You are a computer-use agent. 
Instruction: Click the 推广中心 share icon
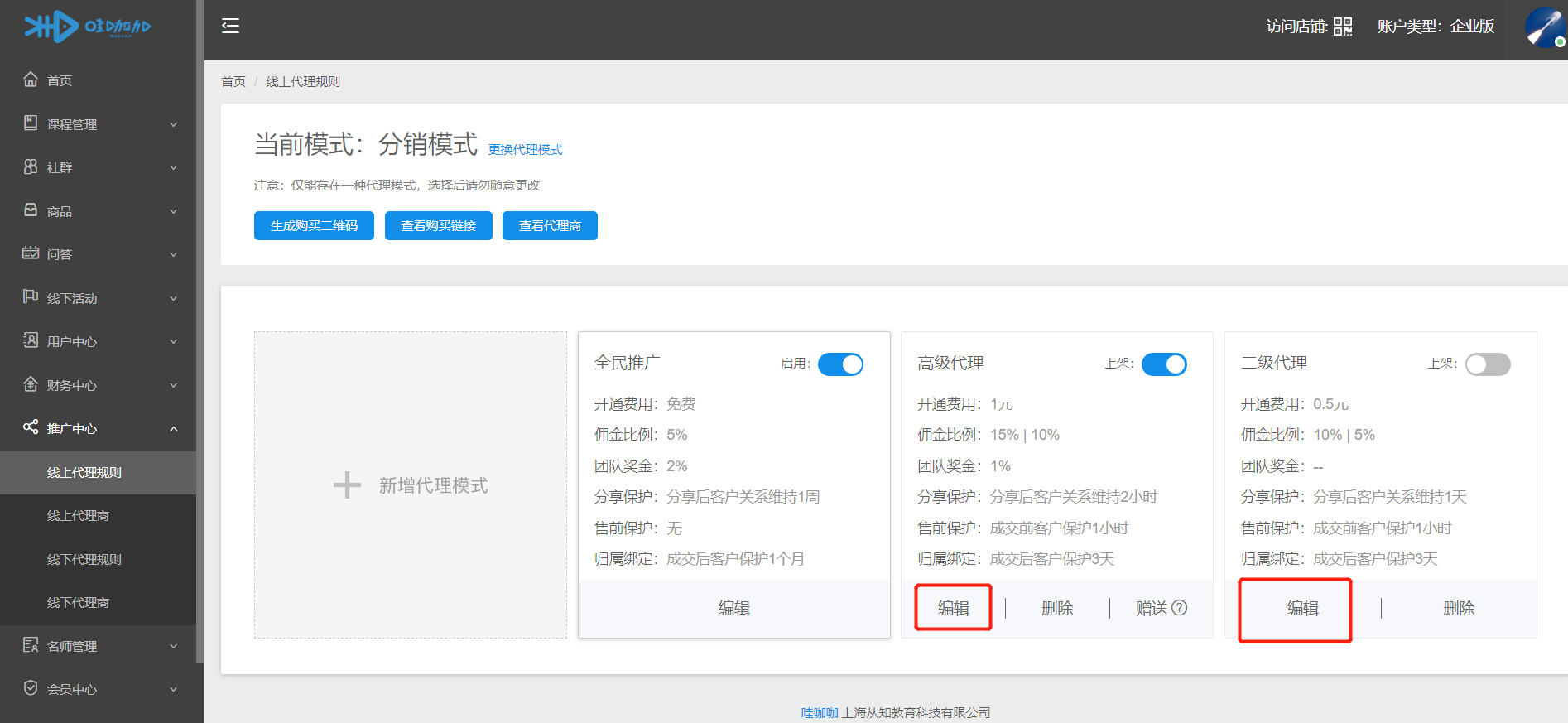click(31, 427)
